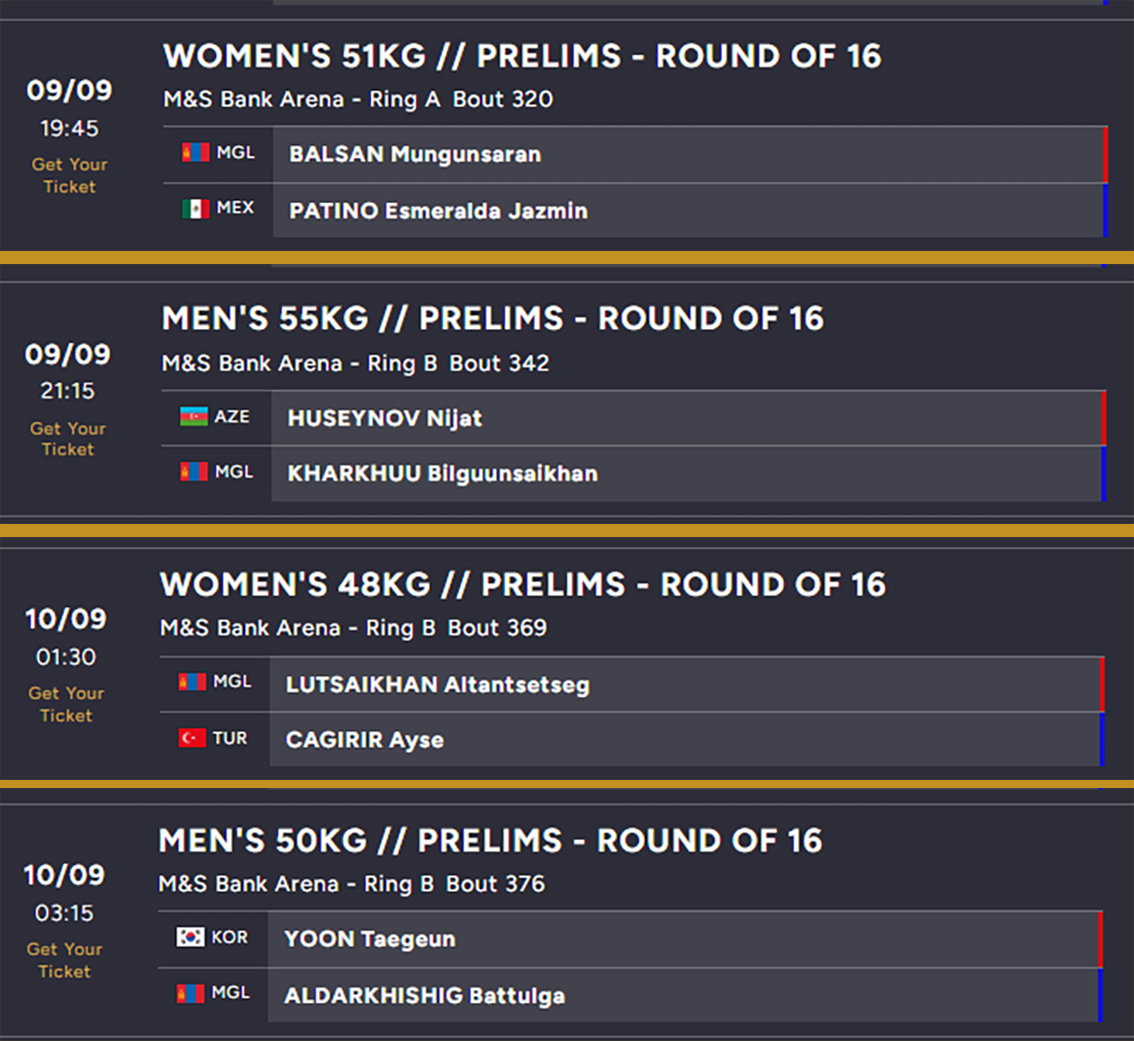Get your ticket for Bout 320
1134x1041 pixels.
(69, 175)
